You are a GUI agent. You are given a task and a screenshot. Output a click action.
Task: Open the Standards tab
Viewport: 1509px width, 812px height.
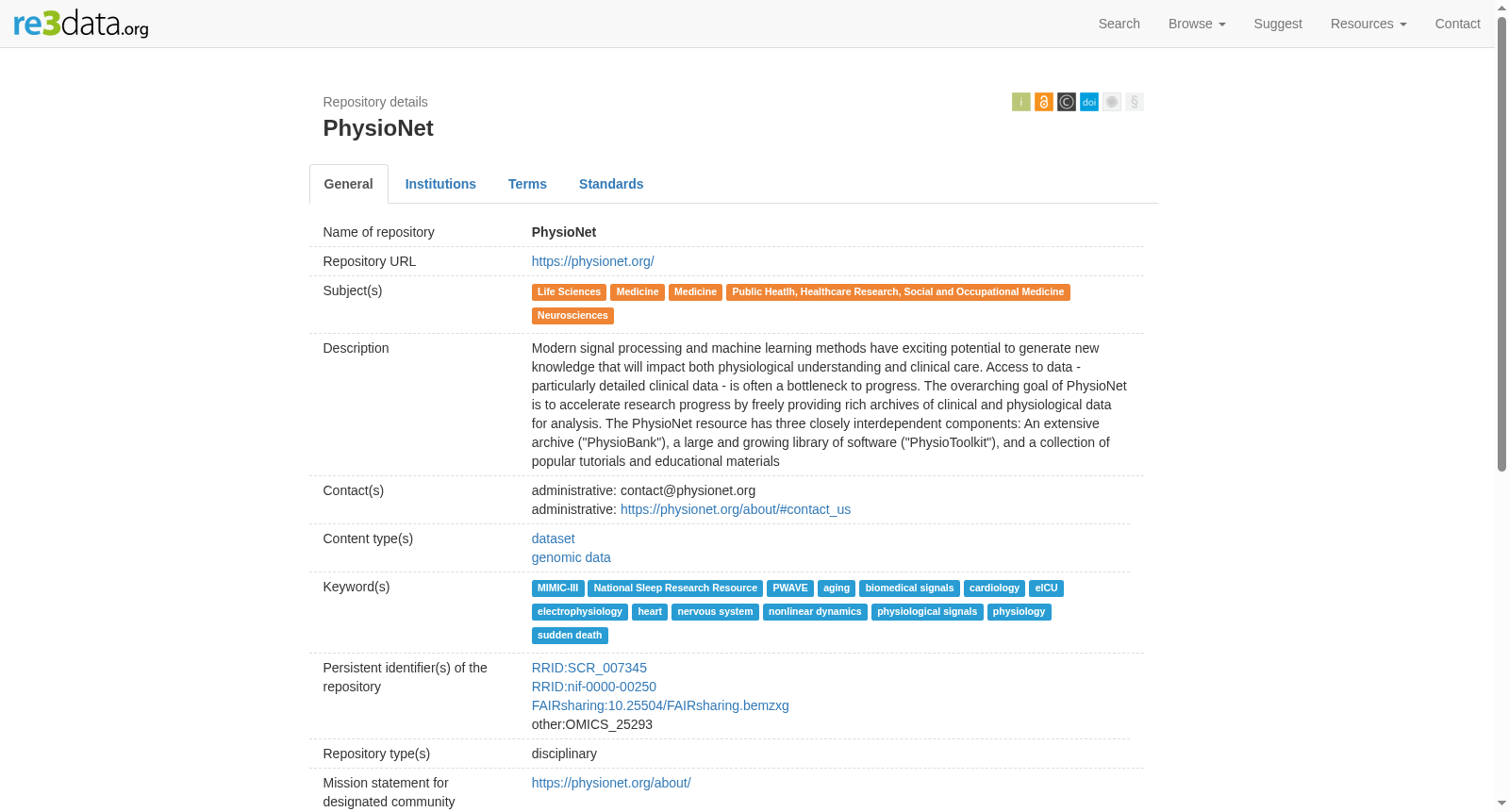611,184
